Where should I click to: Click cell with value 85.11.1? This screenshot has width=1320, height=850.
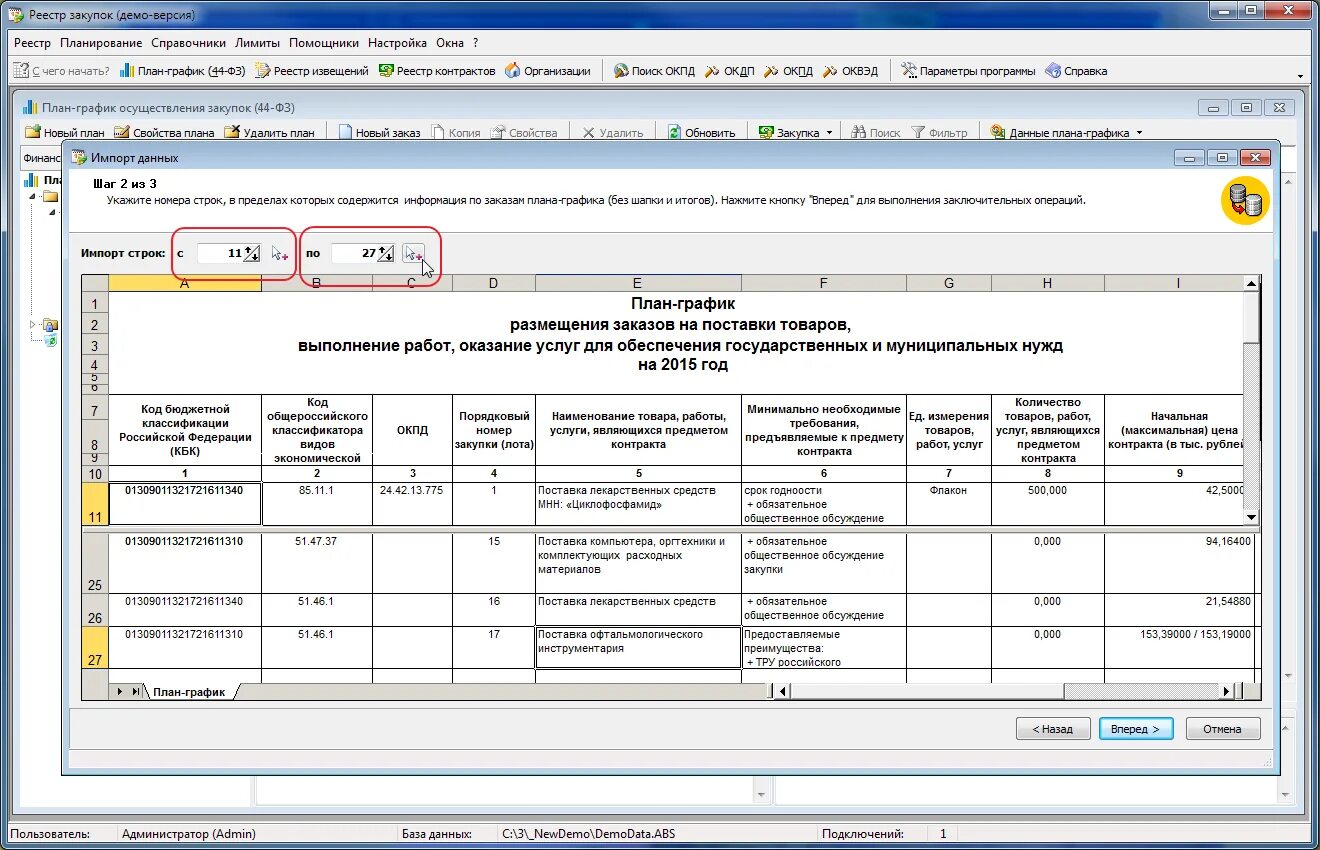tap(317, 503)
